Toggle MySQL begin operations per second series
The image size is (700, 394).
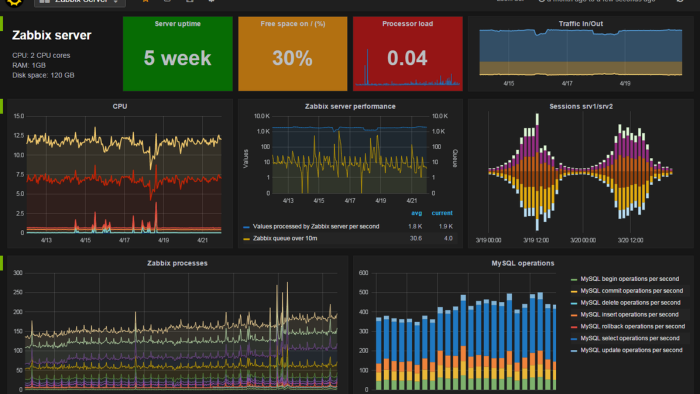coord(629,279)
